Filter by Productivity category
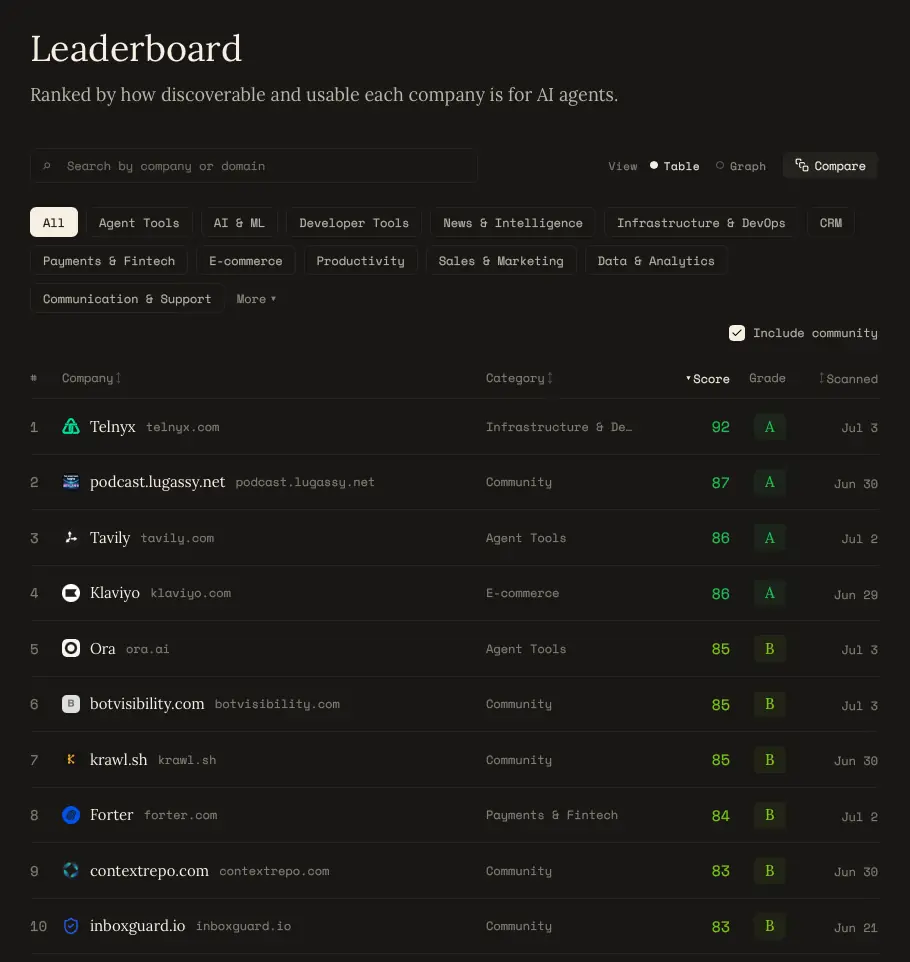The width and height of the screenshot is (910, 962). click(361, 261)
